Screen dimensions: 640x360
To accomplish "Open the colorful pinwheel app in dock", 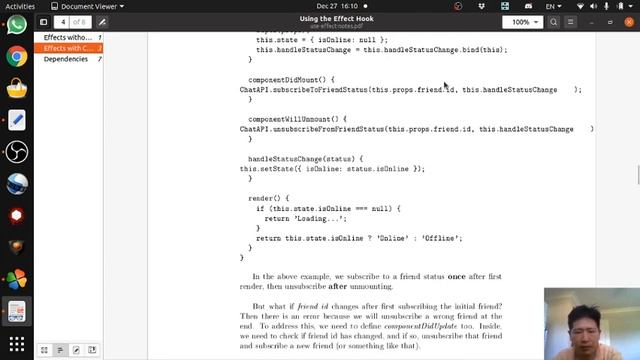I will point(17,279).
